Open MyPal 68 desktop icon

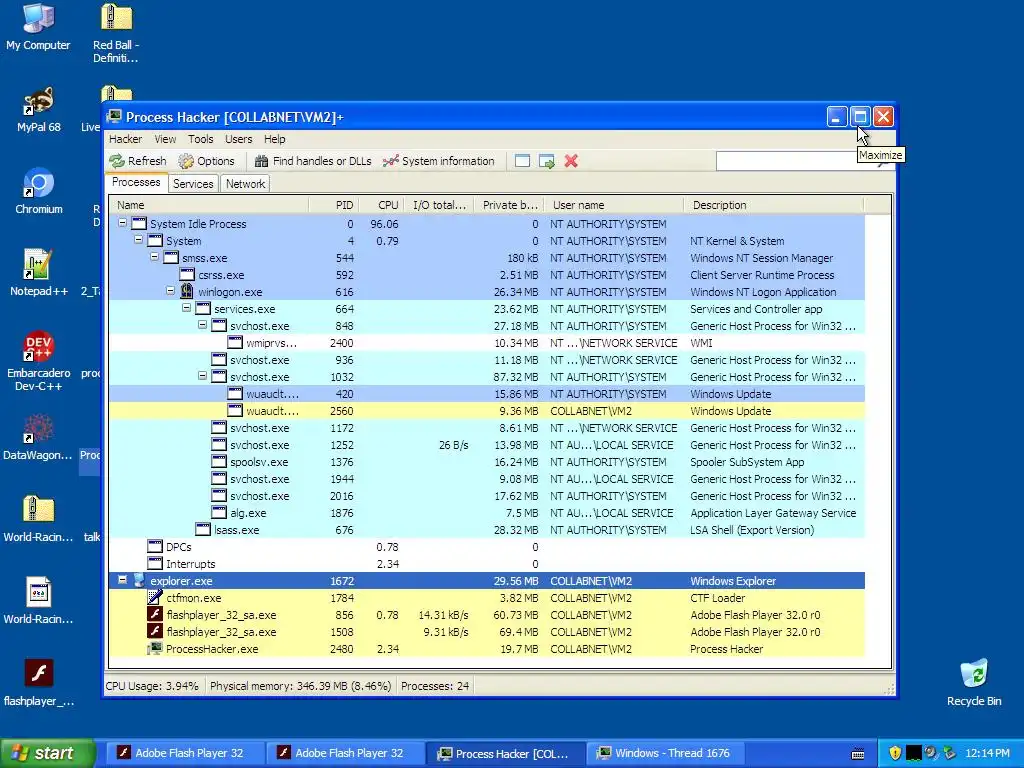click(39, 110)
